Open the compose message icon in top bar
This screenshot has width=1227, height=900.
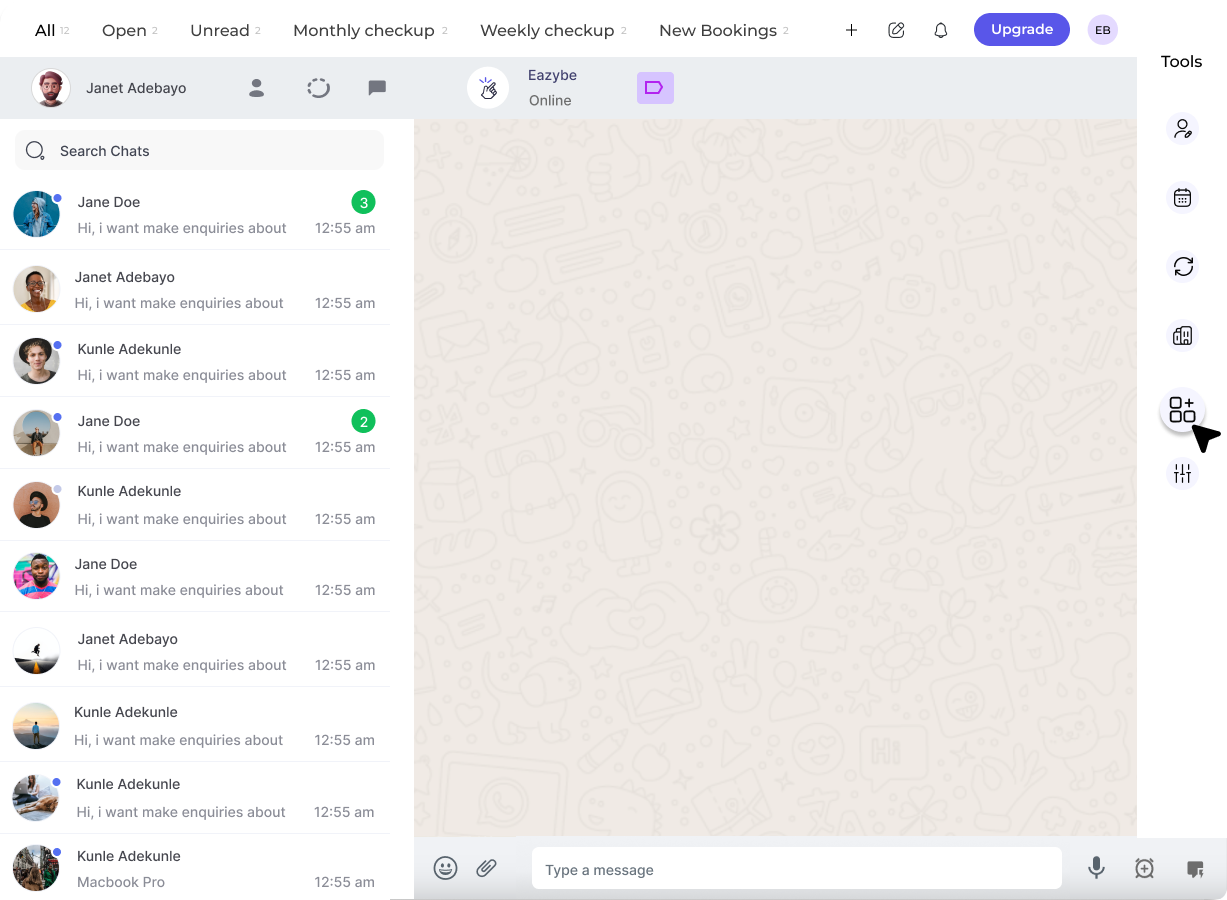(x=896, y=30)
